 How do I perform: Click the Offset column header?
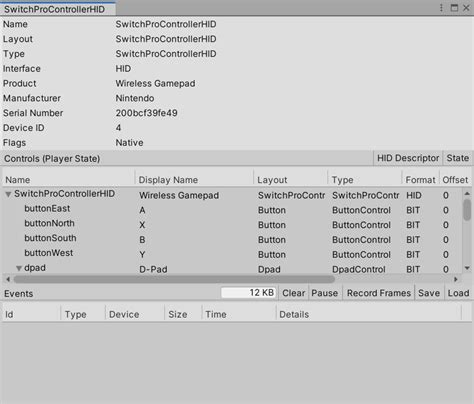[455, 180]
